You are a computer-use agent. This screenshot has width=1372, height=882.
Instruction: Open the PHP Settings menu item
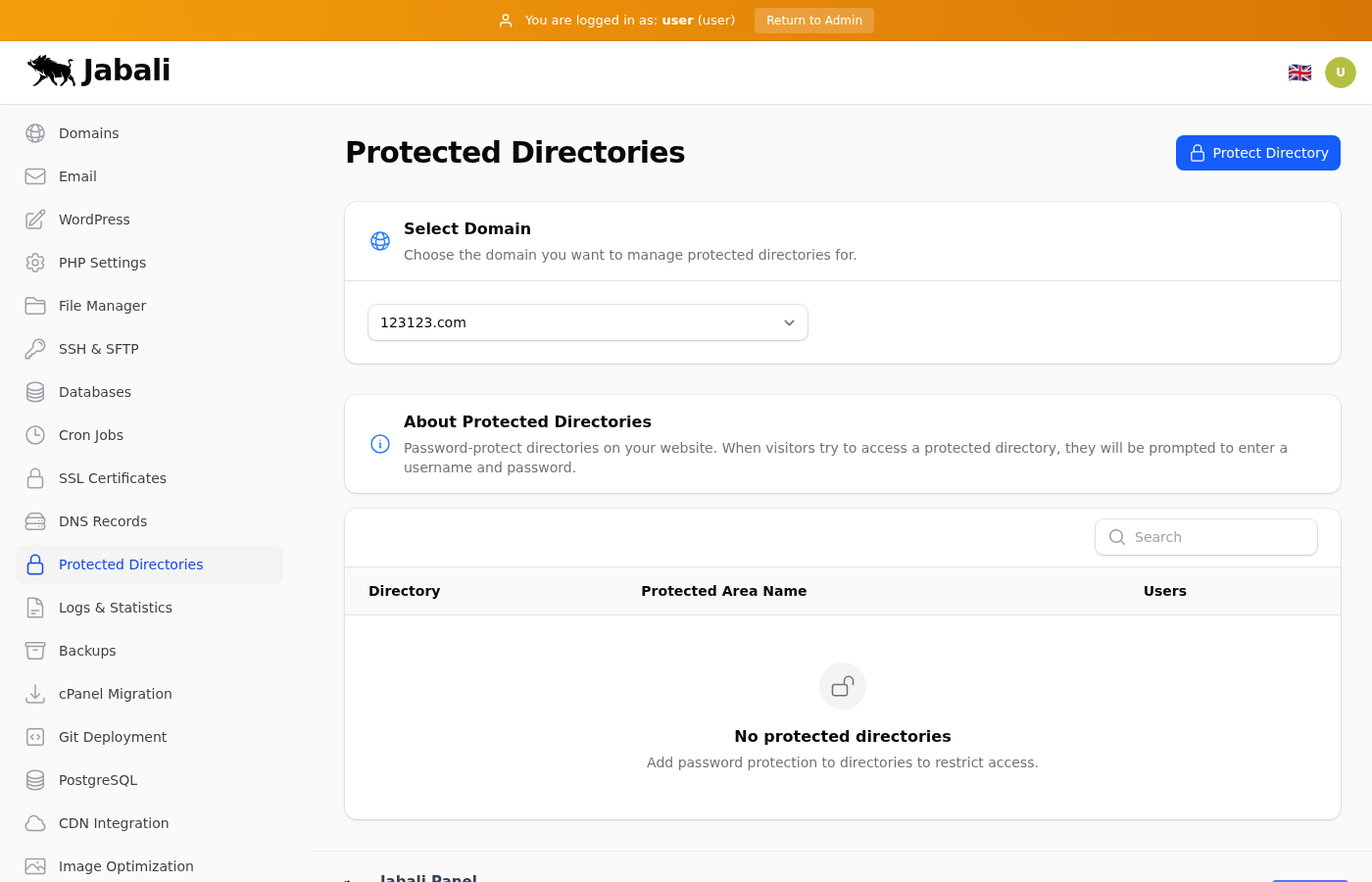point(102,263)
